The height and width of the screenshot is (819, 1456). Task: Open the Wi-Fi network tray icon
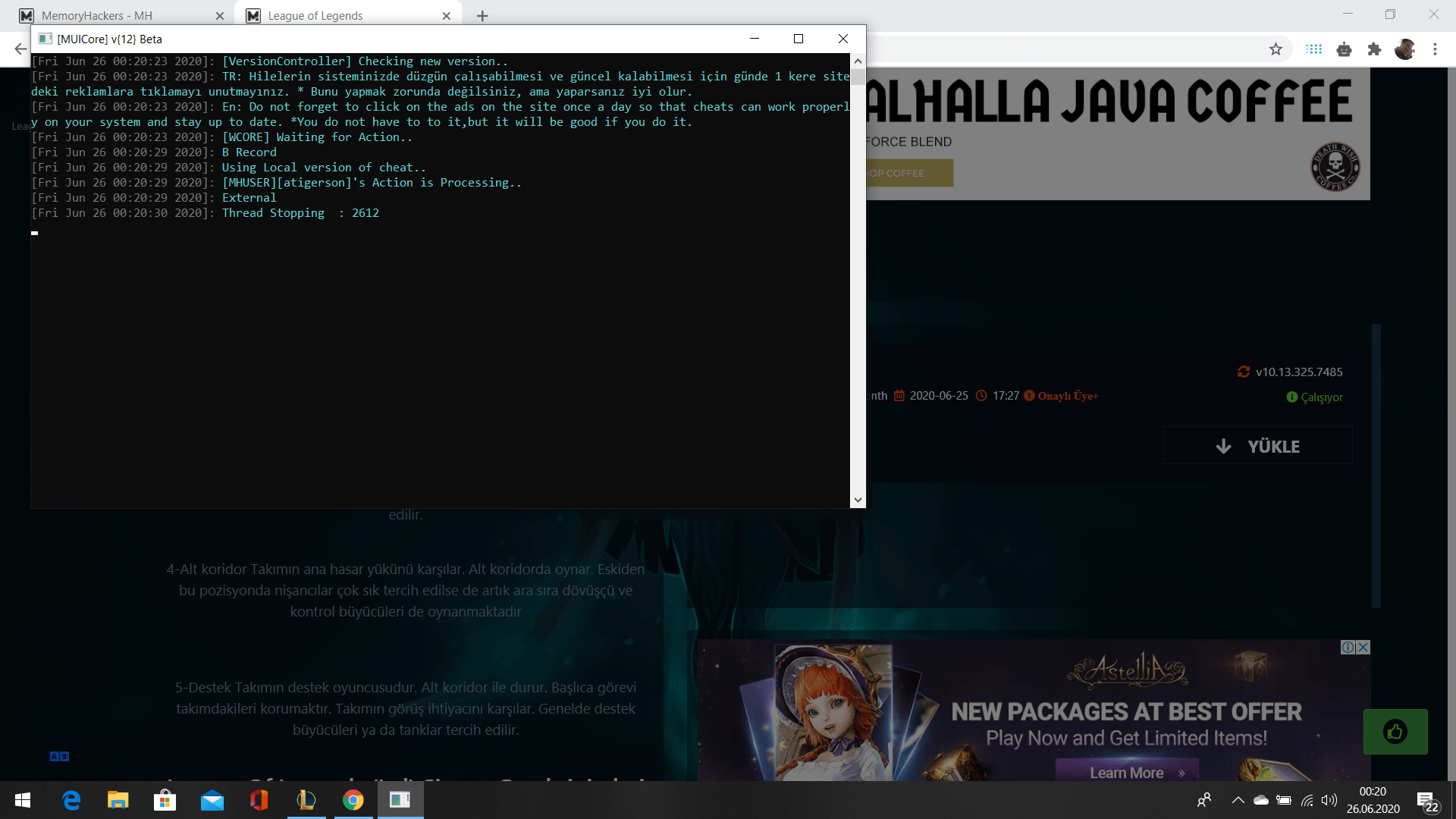point(1307,800)
